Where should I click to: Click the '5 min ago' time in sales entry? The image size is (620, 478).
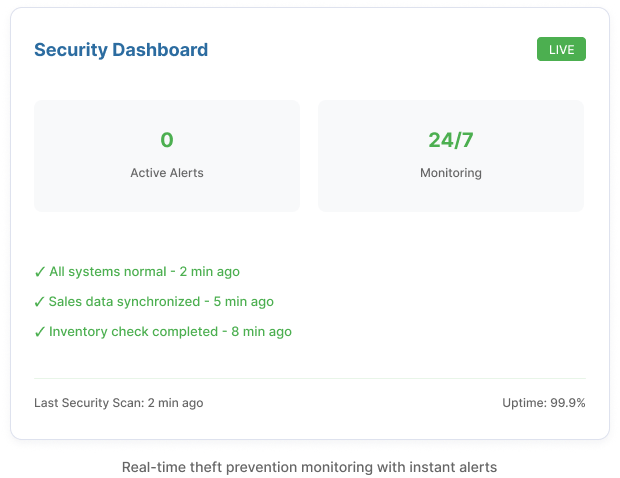point(243,301)
